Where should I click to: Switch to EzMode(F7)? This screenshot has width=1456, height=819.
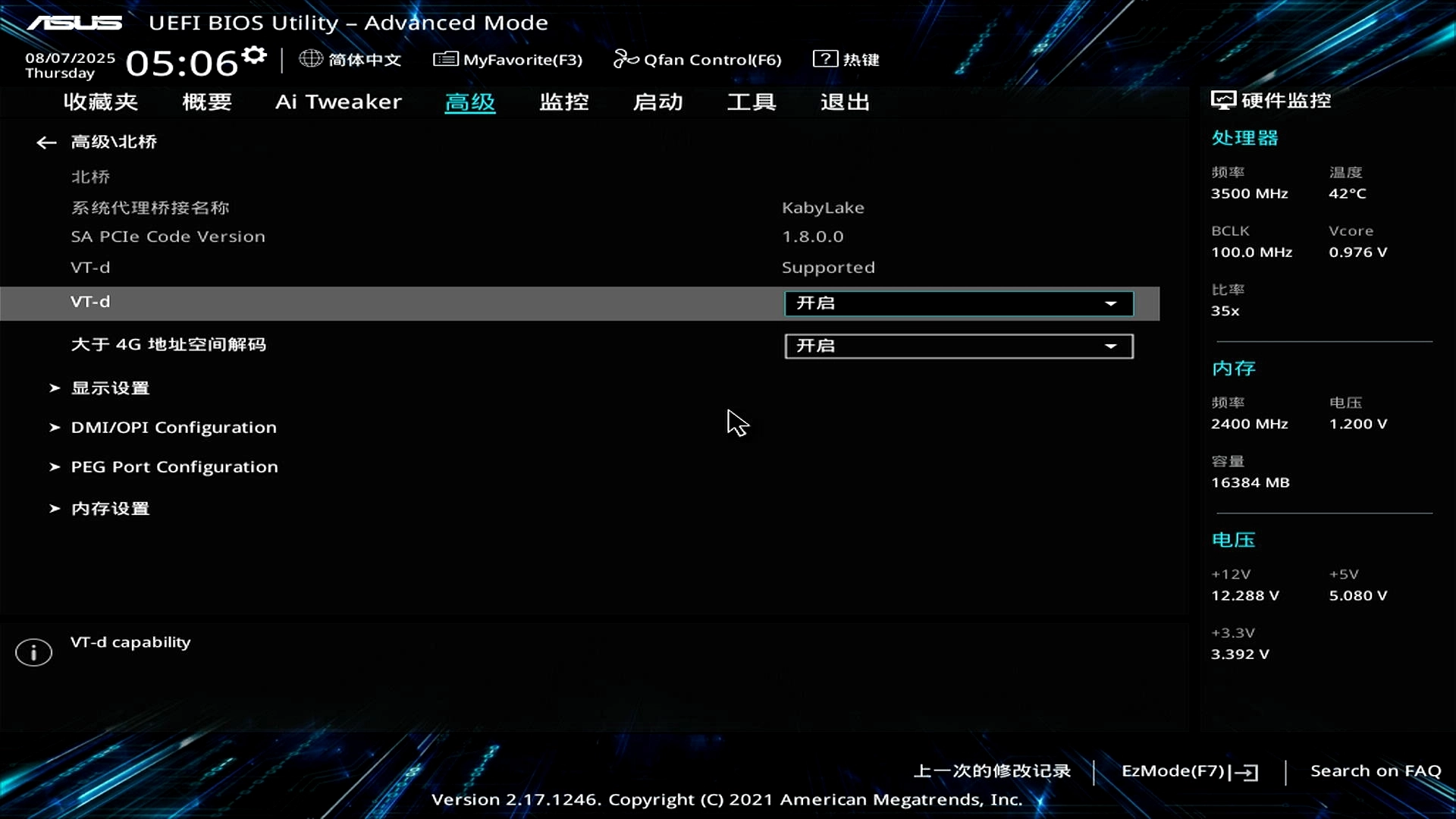pyautogui.click(x=1189, y=771)
